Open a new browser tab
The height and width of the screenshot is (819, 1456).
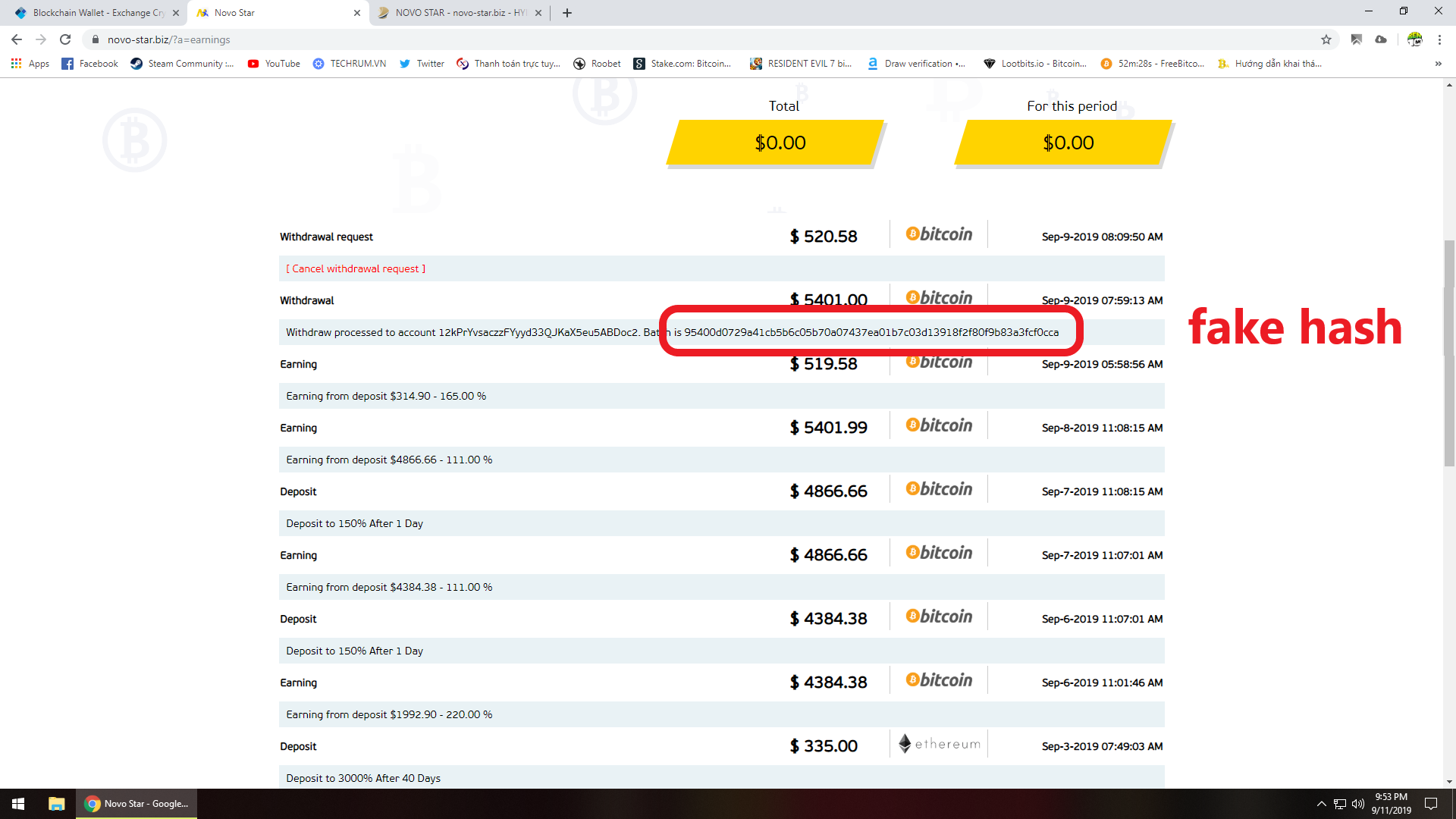pyautogui.click(x=567, y=13)
